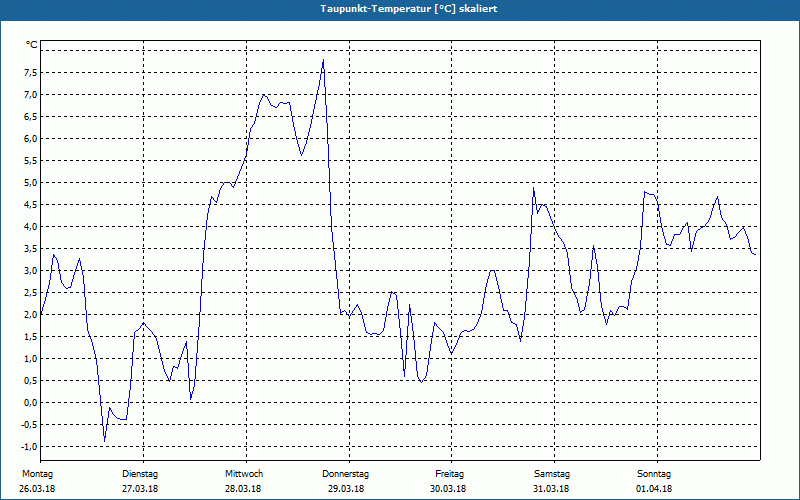Select the 7,0 y-axis label
Screen dimensions: 800x500
pos(30,94)
